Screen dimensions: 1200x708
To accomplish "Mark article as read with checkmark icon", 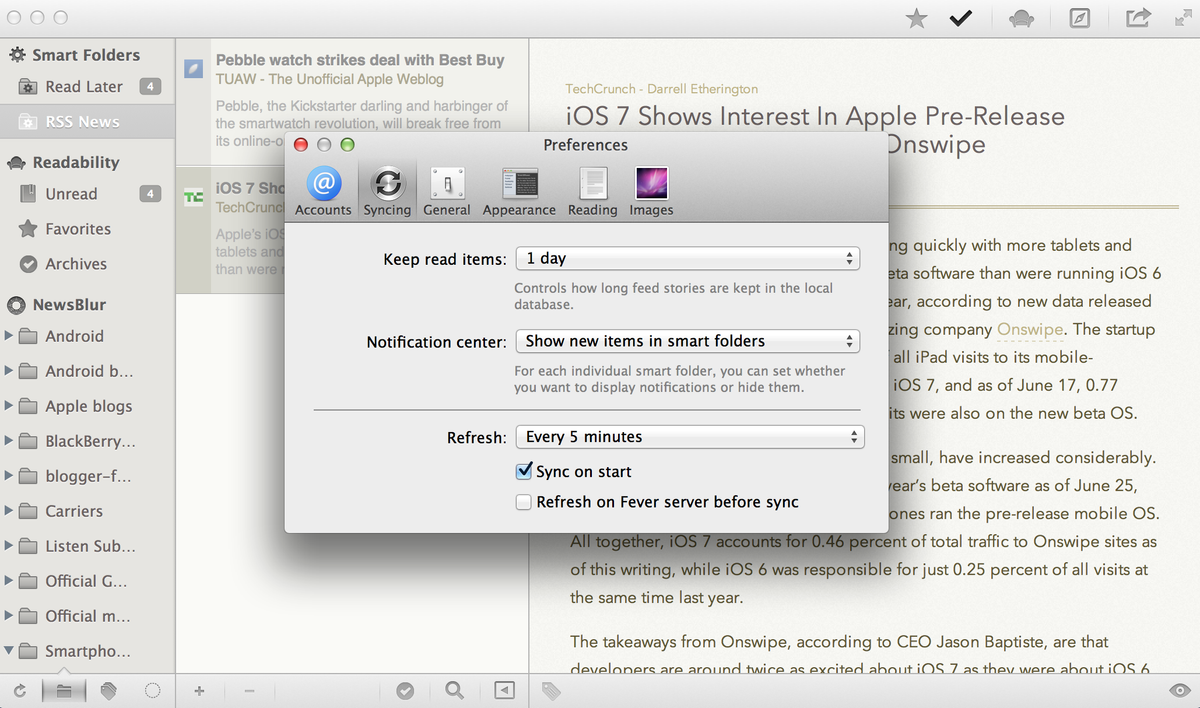I will click(962, 18).
